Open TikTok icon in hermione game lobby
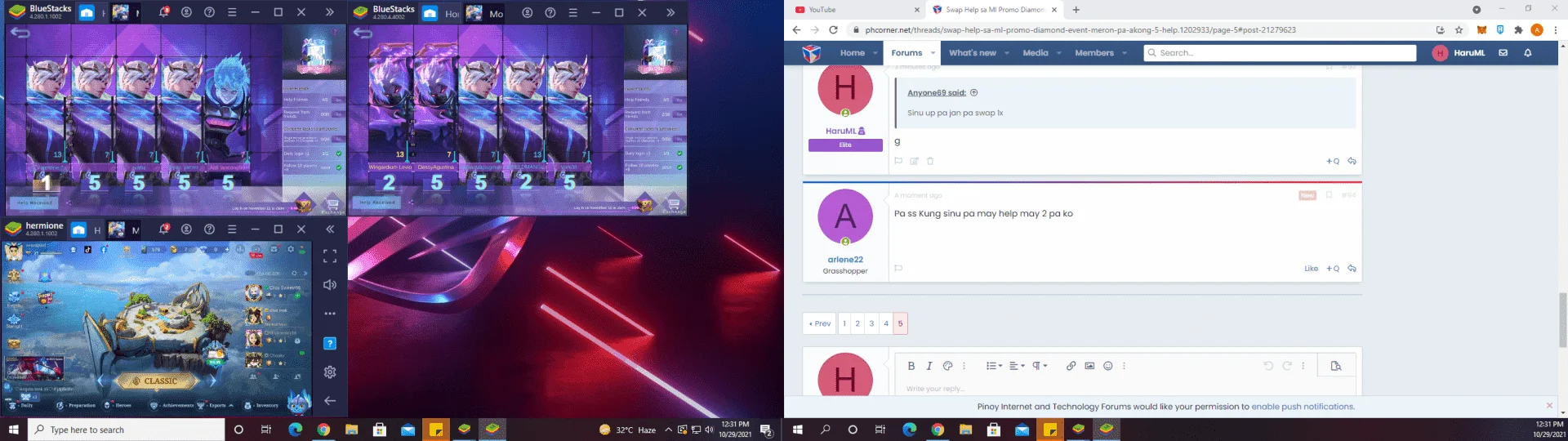Image resolution: width=1568 pixels, height=441 pixels. click(x=88, y=250)
